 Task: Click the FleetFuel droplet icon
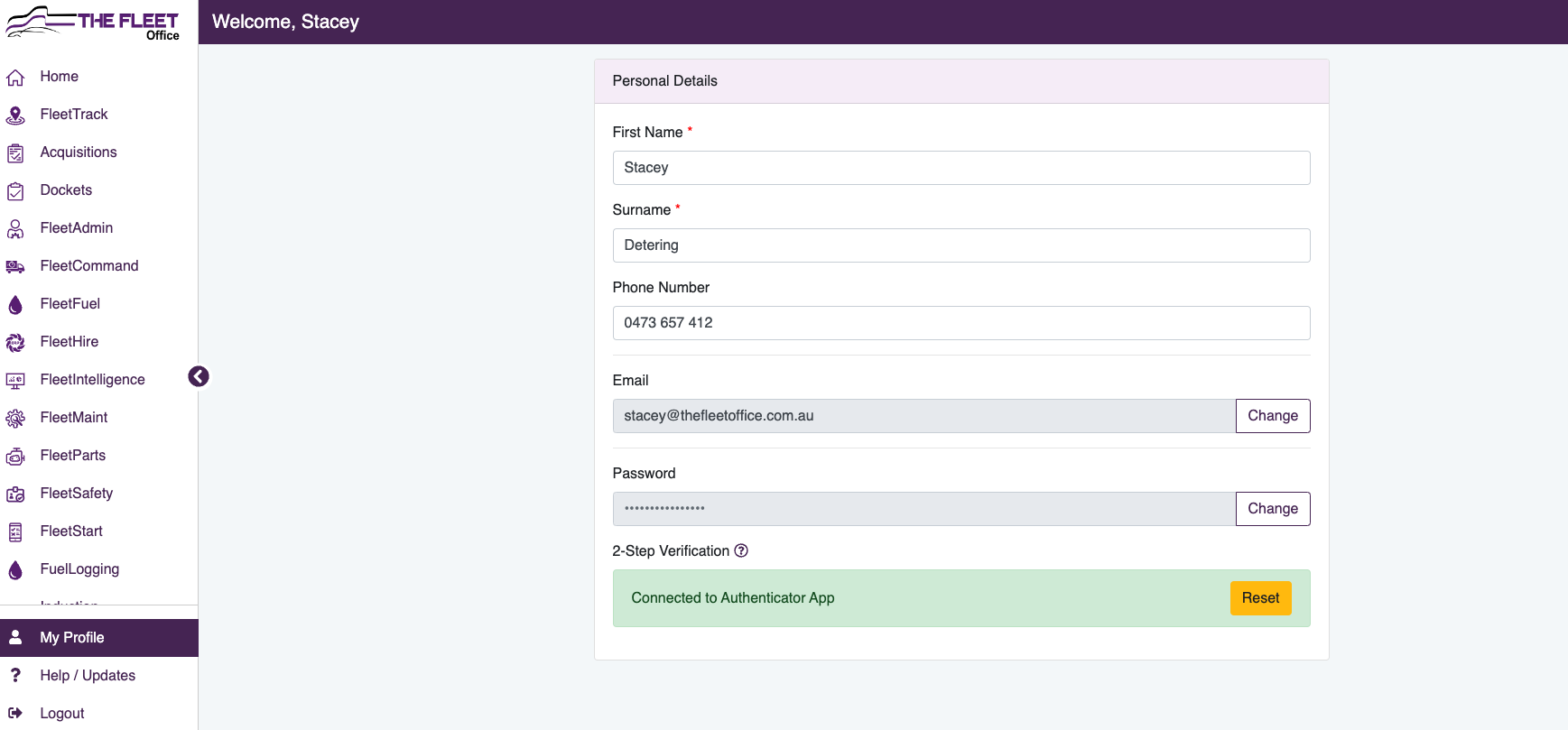[x=15, y=305]
